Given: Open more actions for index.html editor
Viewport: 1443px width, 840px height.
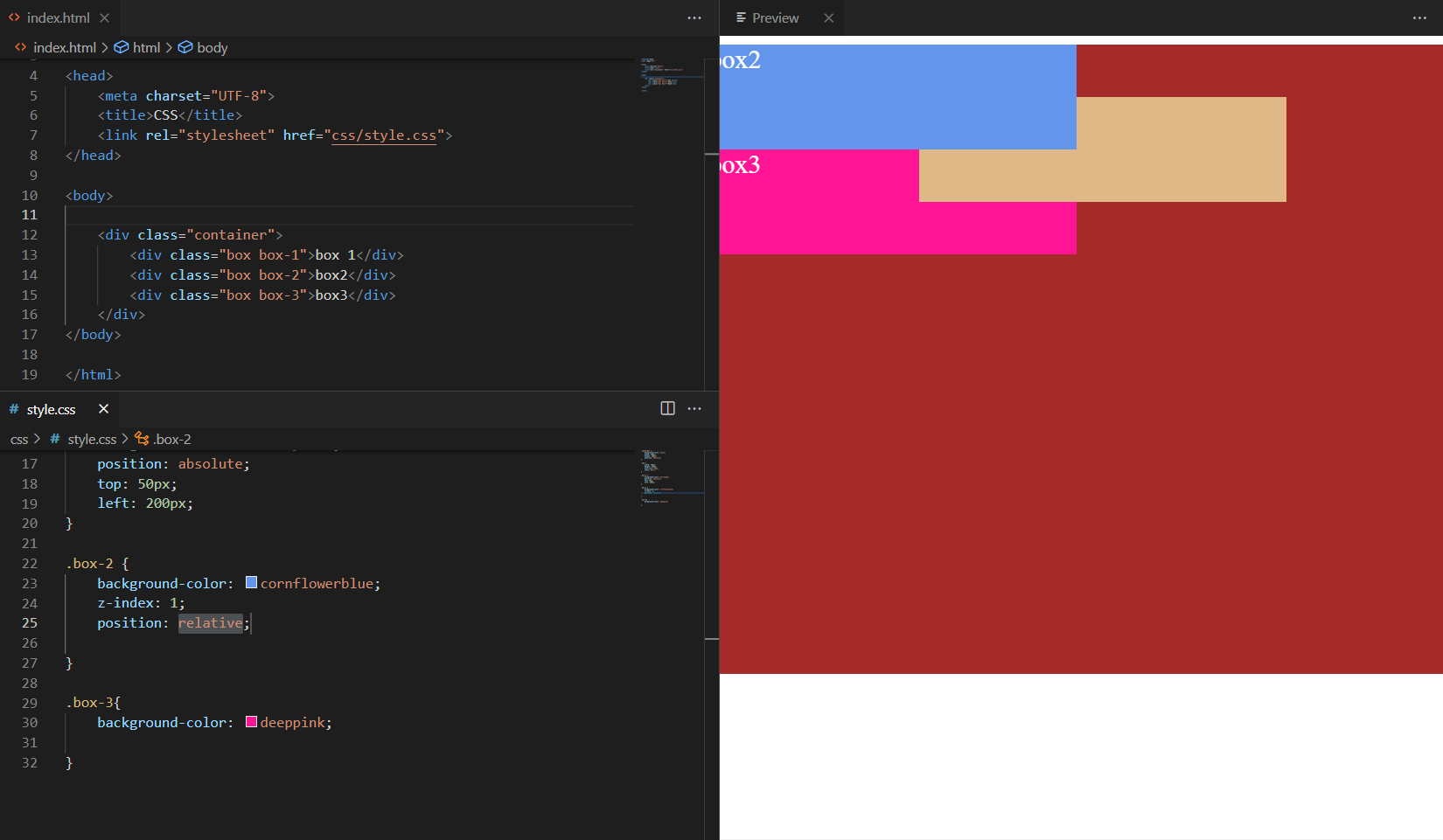Looking at the screenshot, I should coord(694,17).
